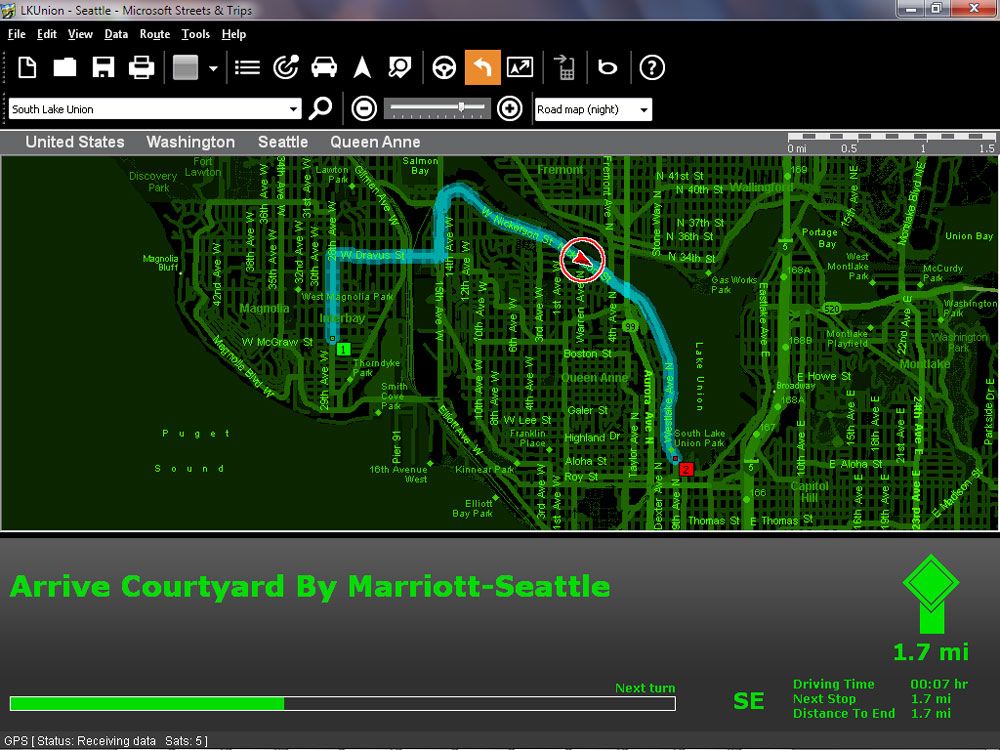Click the Distance To End label

(844, 713)
